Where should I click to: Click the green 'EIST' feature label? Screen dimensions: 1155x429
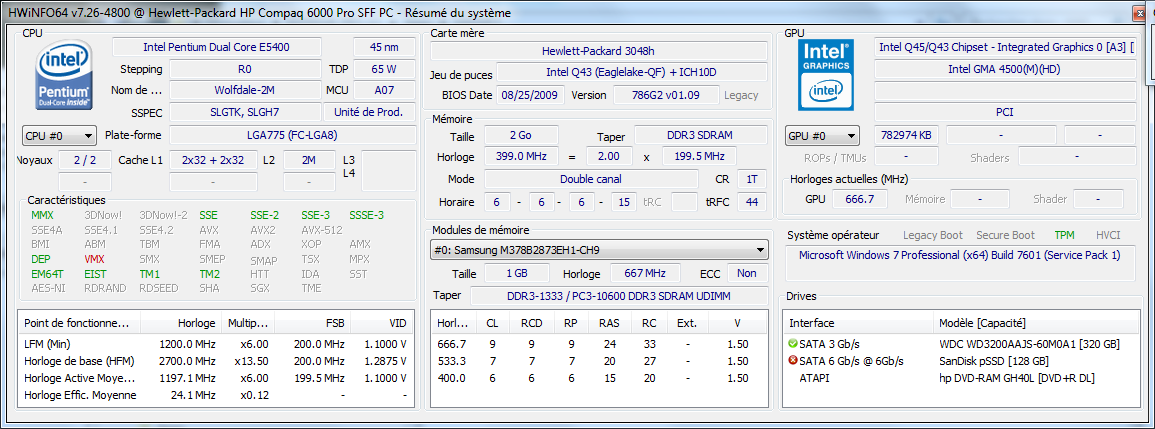95,273
